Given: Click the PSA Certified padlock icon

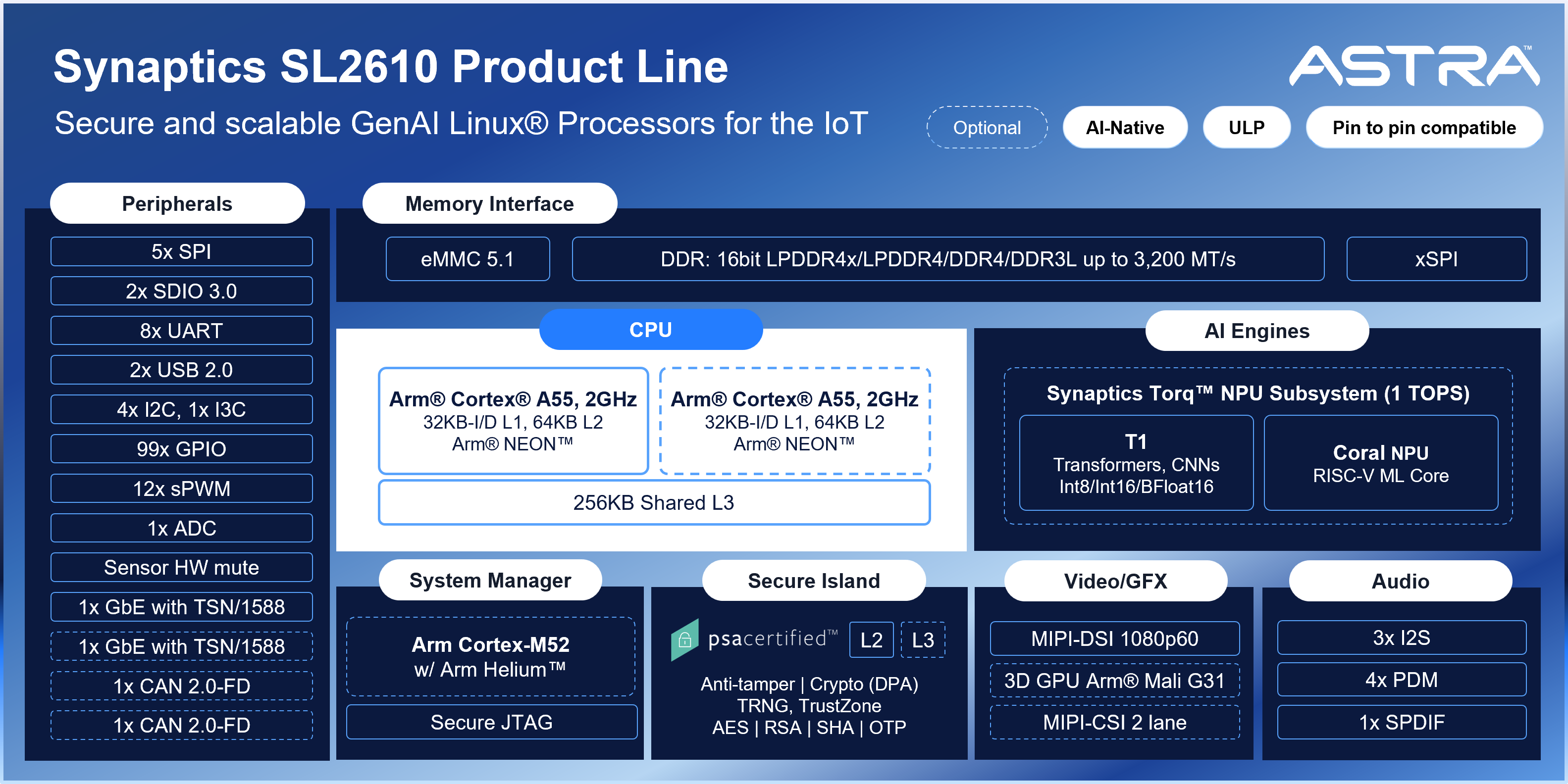Looking at the screenshot, I should (x=684, y=640).
